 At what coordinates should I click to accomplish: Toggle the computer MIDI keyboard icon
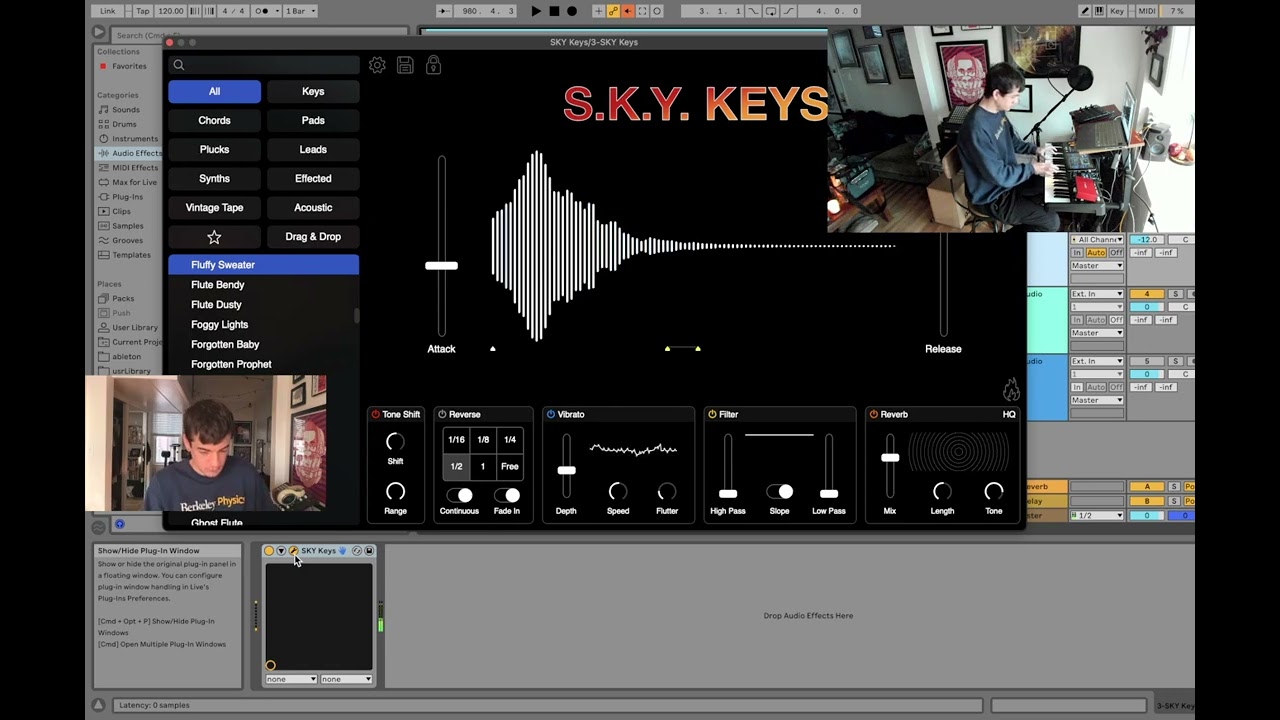1101,11
